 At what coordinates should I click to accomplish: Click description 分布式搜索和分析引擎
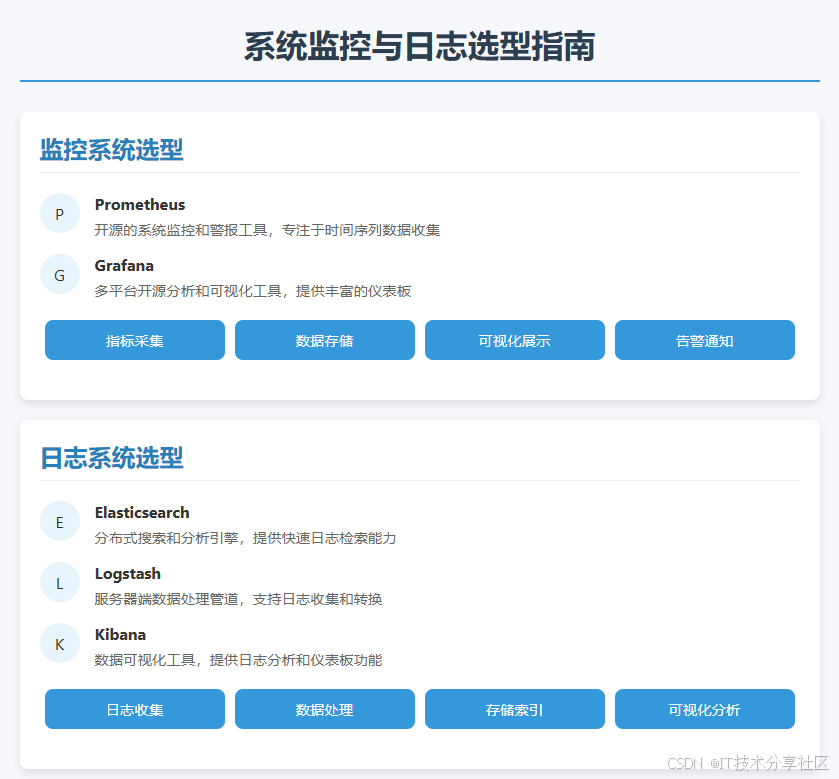(x=166, y=538)
